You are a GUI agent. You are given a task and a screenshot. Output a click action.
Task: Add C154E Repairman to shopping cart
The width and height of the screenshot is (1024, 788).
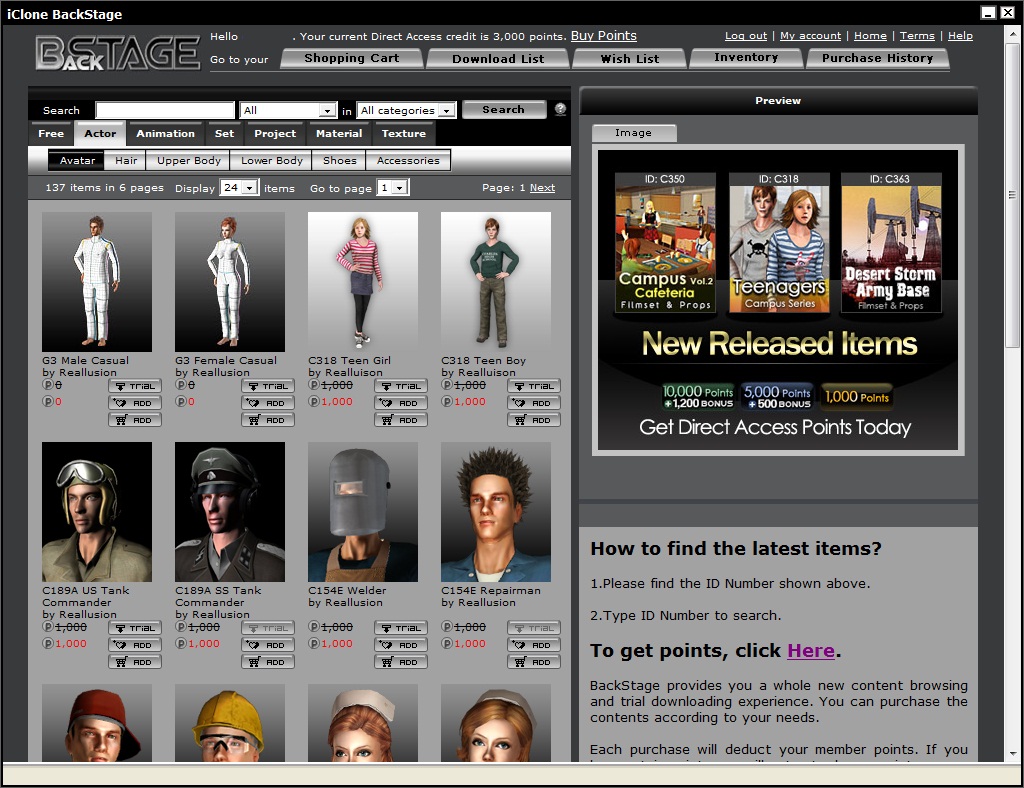click(534, 662)
